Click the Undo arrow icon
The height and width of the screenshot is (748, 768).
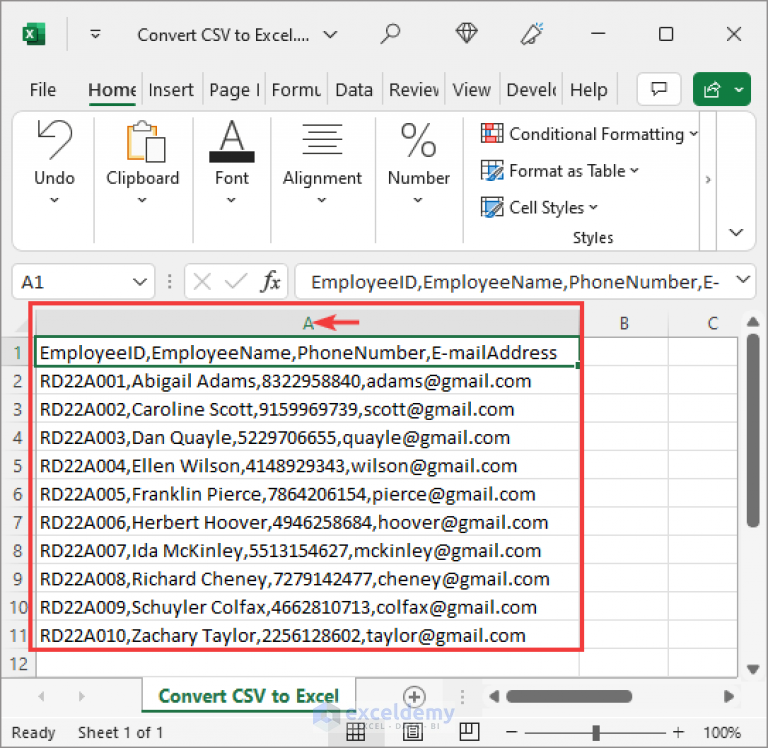coord(54,140)
